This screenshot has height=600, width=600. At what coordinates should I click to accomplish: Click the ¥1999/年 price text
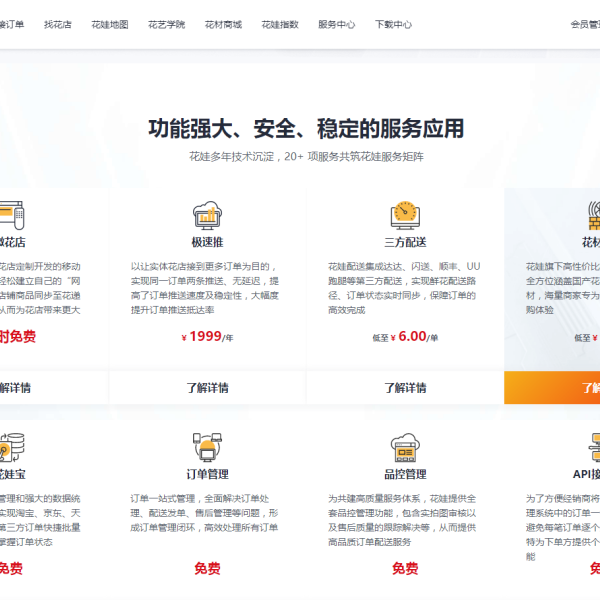point(207,337)
